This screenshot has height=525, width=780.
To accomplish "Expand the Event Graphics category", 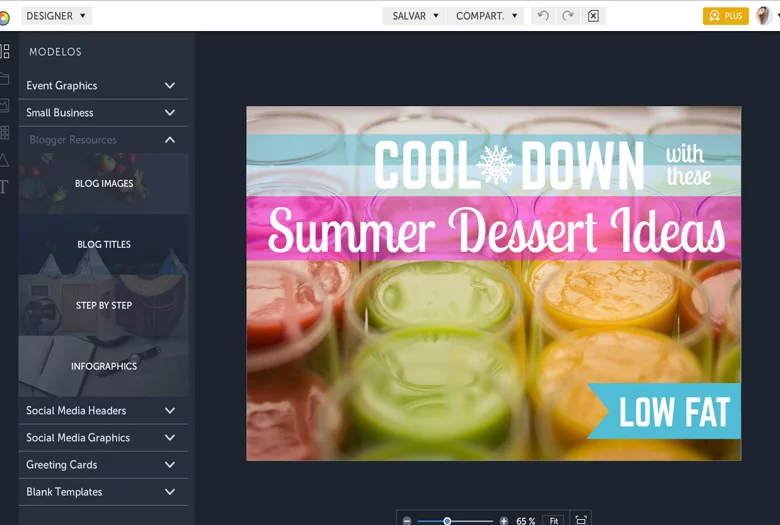I will click(103, 86).
